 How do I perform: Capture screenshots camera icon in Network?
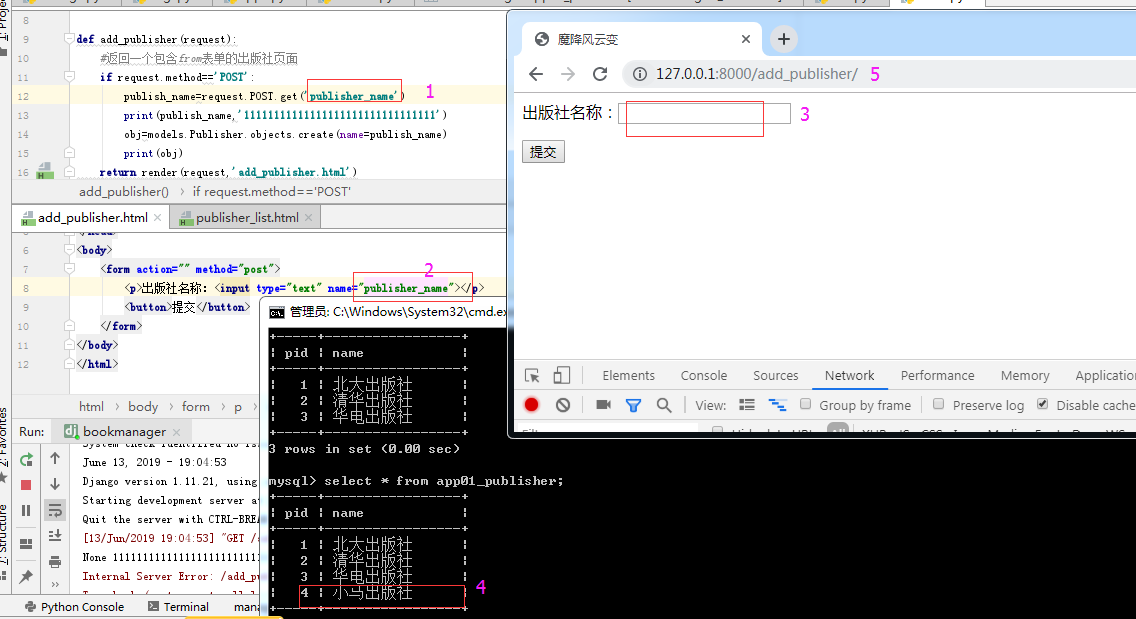[x=603, y=404]
